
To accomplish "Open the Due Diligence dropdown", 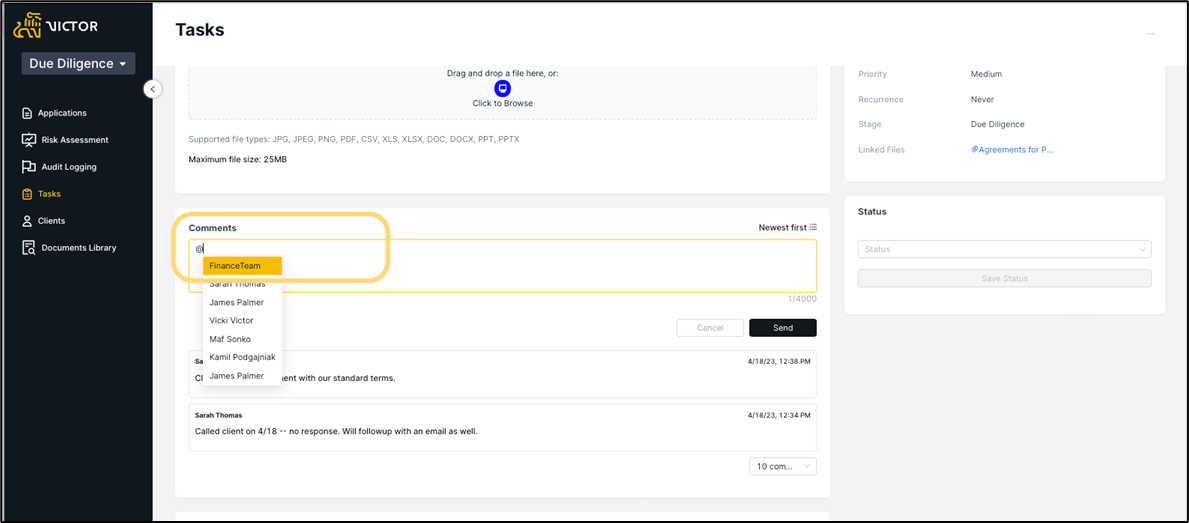I will coord(78,64).
